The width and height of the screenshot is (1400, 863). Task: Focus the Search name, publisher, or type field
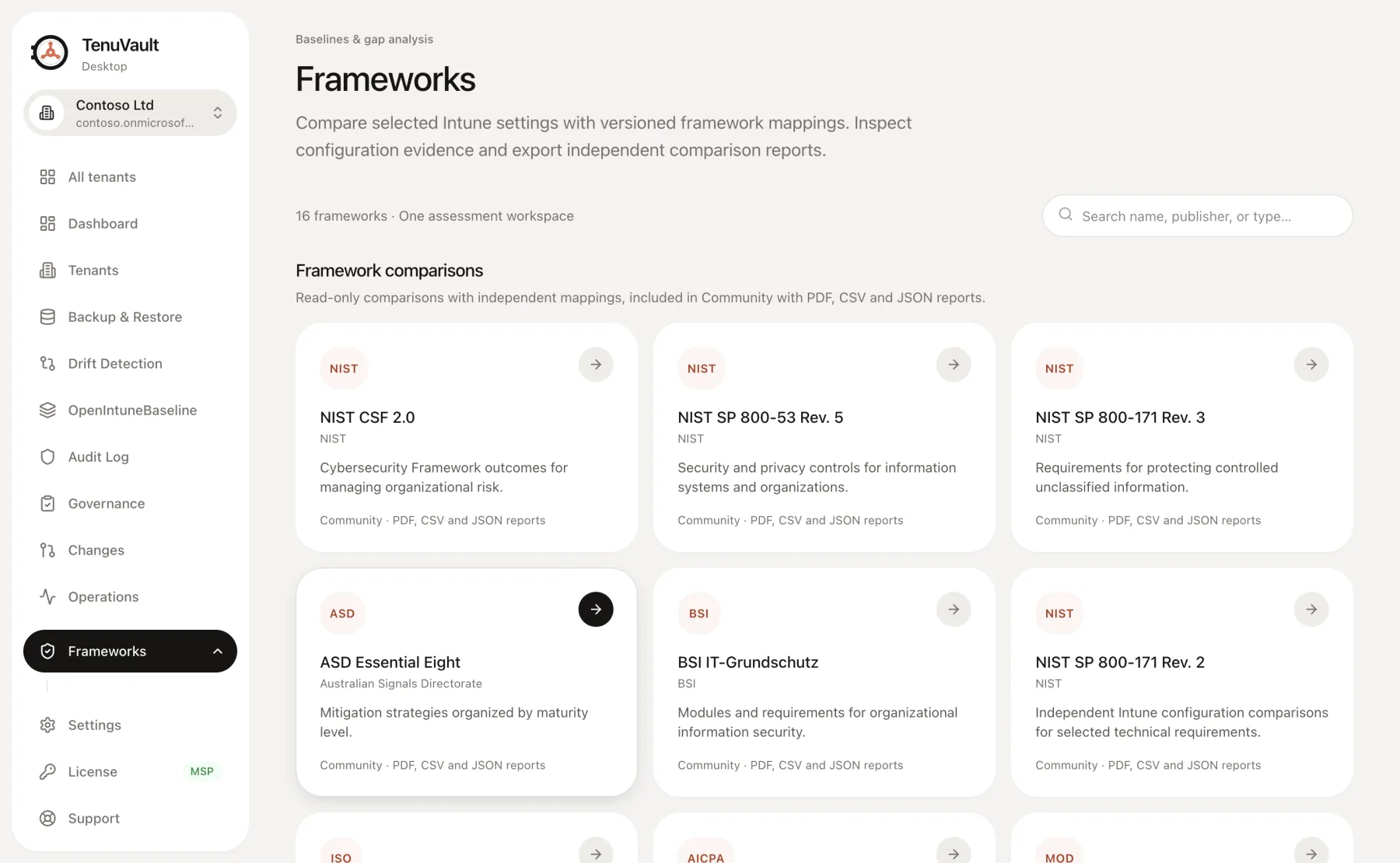pos(1197,215)
